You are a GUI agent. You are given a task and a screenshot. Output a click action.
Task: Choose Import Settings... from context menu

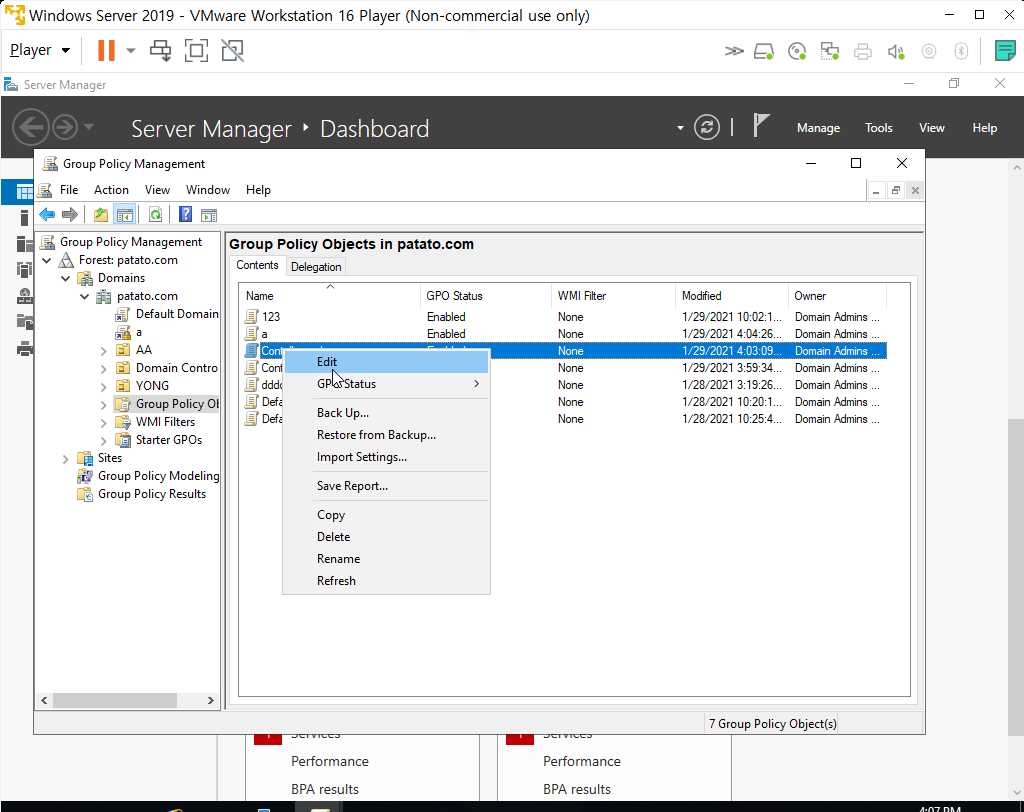[386, 457]
